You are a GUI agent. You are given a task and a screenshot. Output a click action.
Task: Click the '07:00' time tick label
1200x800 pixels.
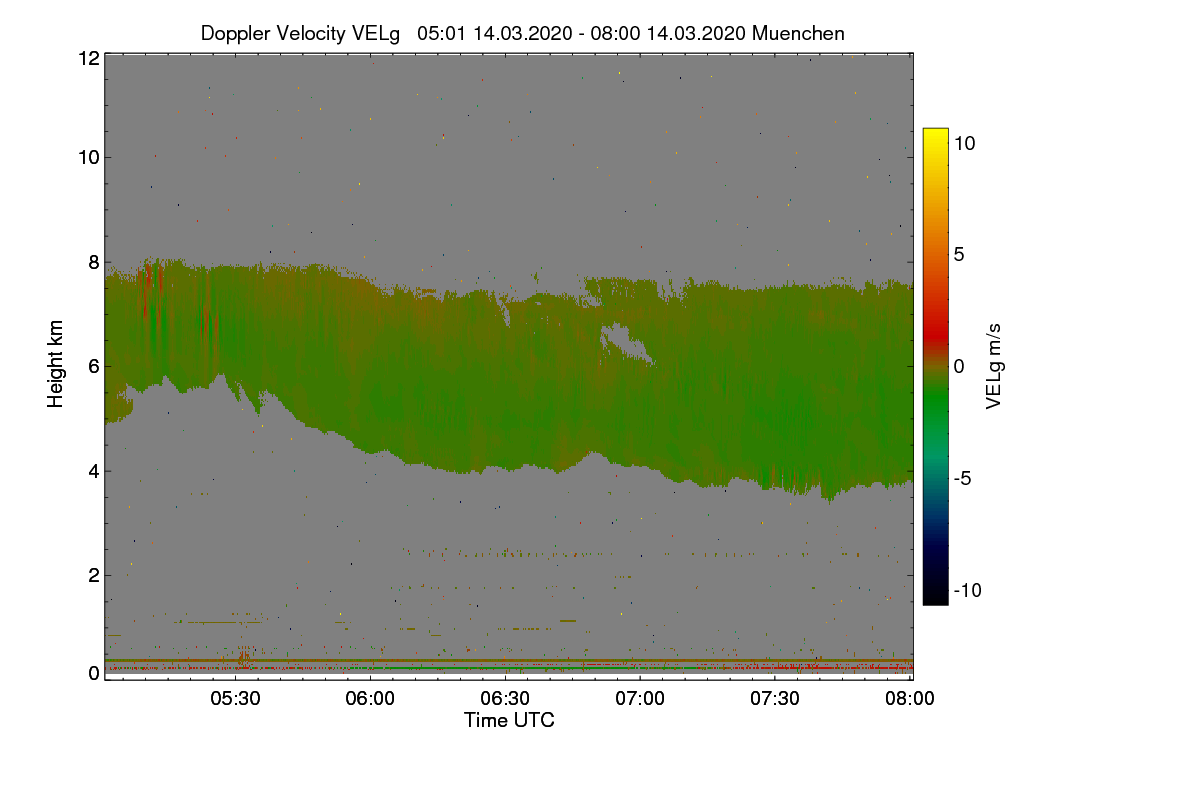click(640, 699)
